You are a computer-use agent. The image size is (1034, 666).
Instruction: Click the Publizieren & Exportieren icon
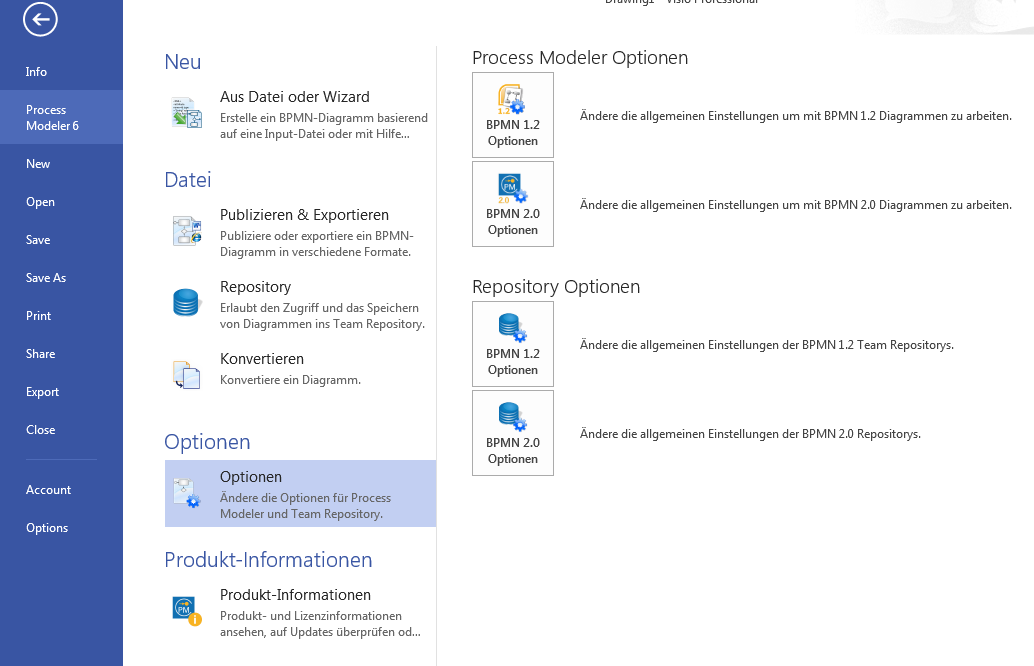pos(187,231)
